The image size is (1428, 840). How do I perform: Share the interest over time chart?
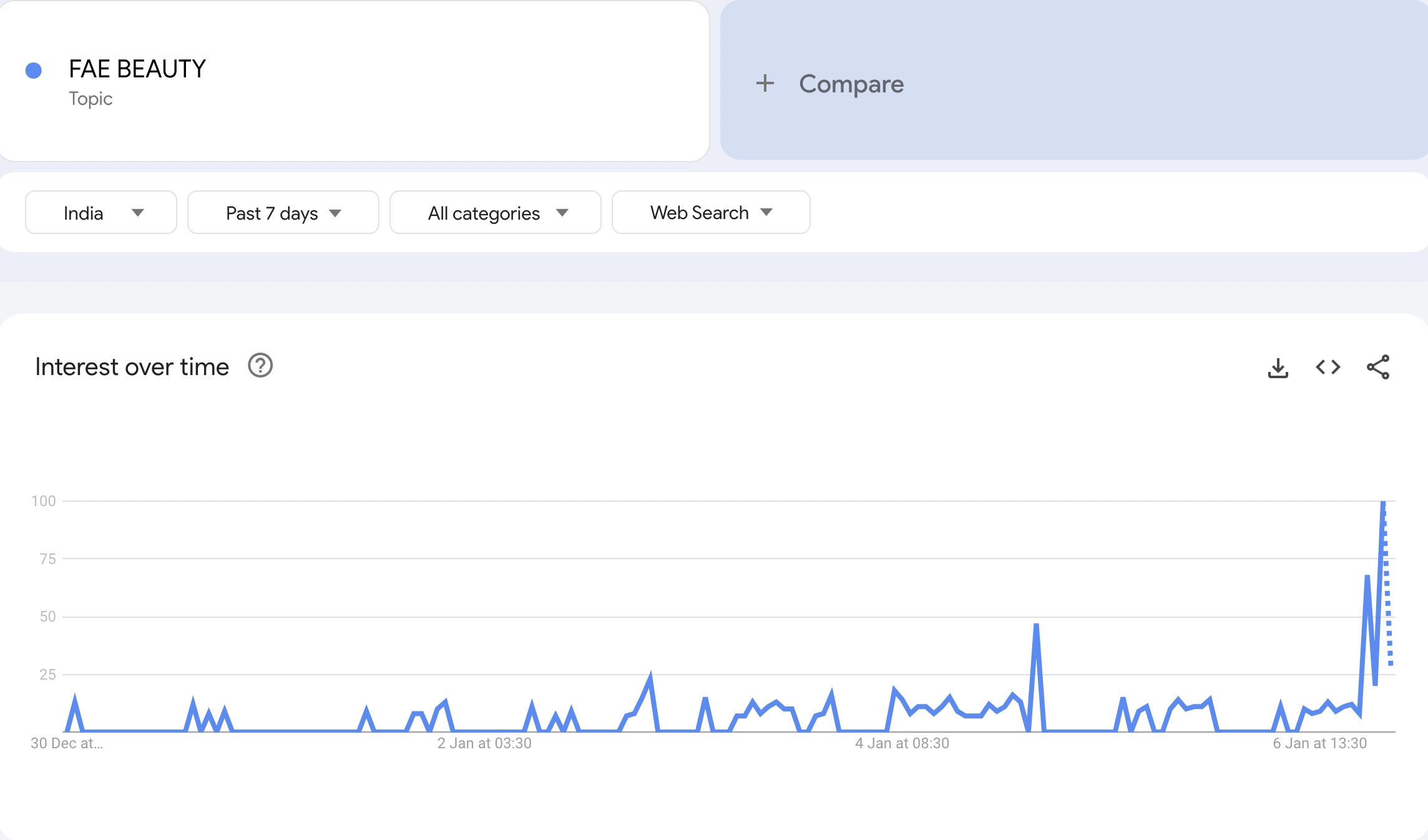click(1377, 367)
